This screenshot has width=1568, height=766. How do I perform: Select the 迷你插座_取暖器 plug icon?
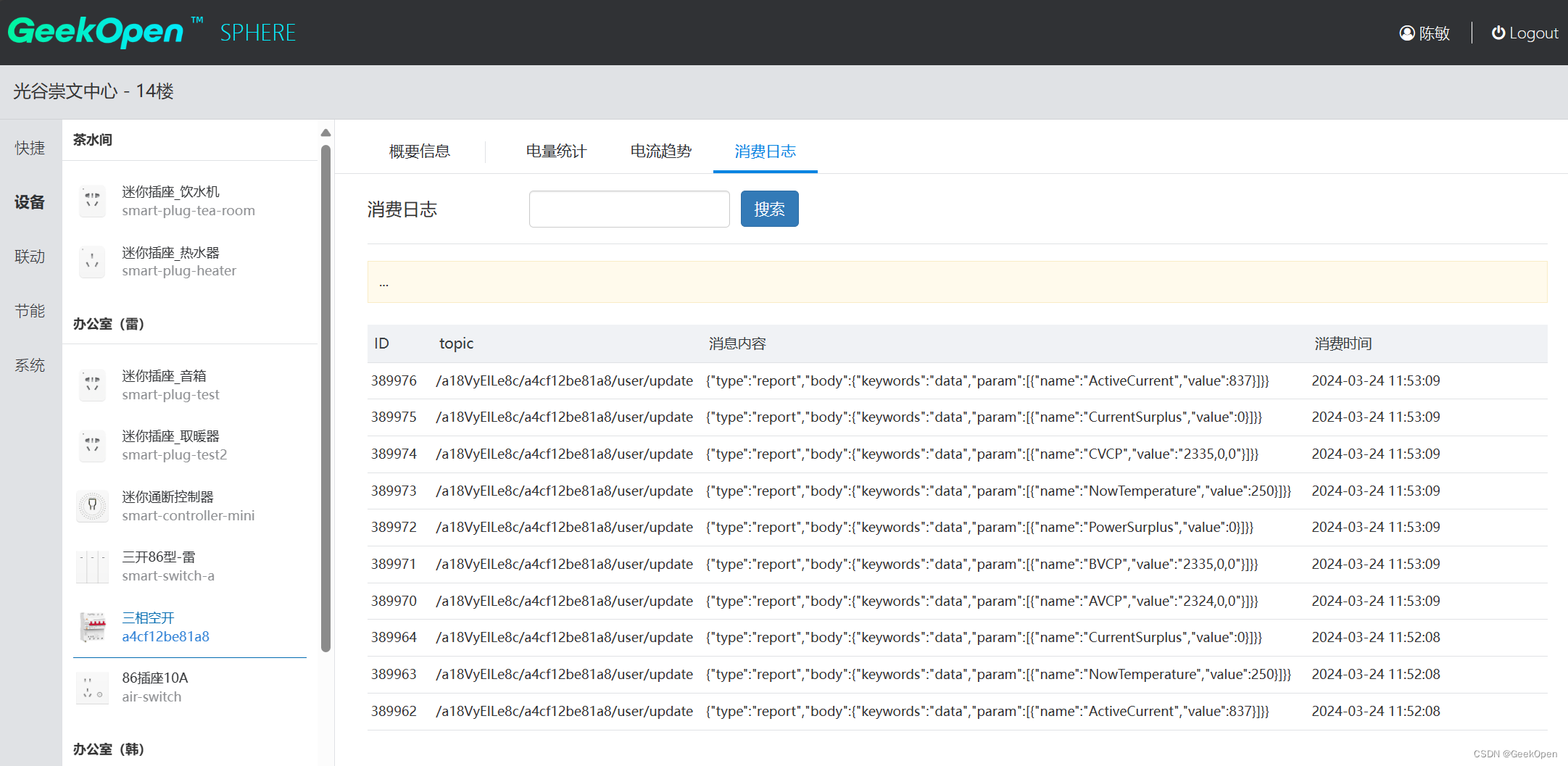[92, 445]
